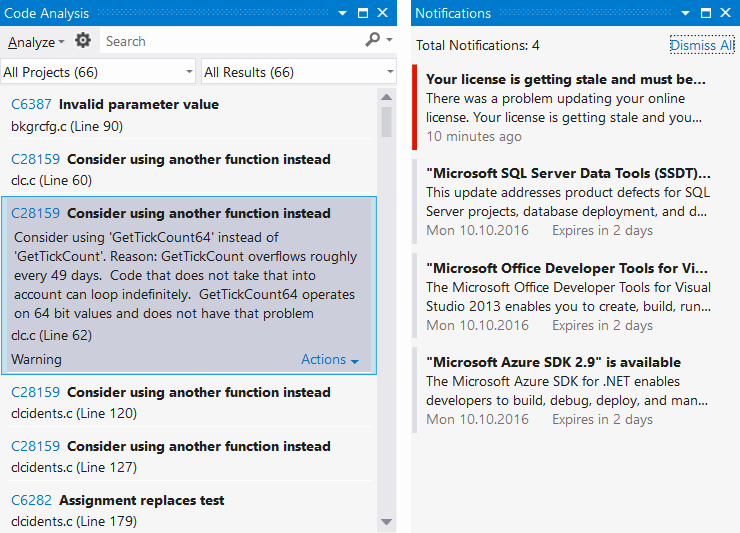Type in the code analysis Search field
The width and height of the screenshot is (740, 533).
coord(230,41)
